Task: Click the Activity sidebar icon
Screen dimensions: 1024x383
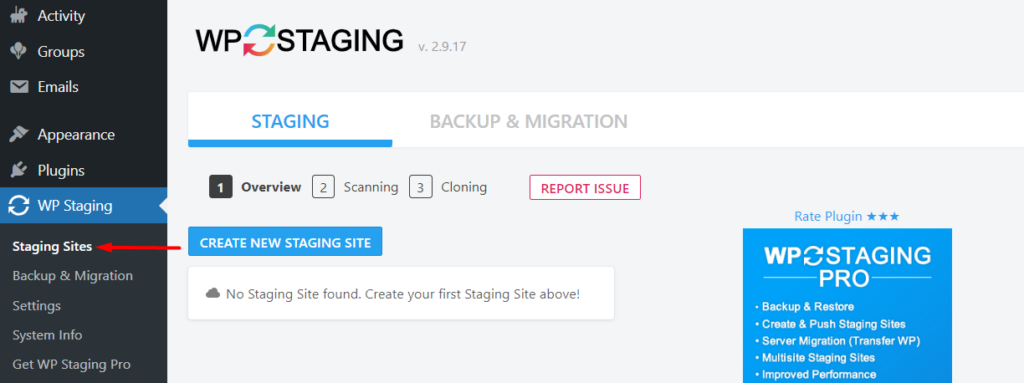Action: pos(19,15)
